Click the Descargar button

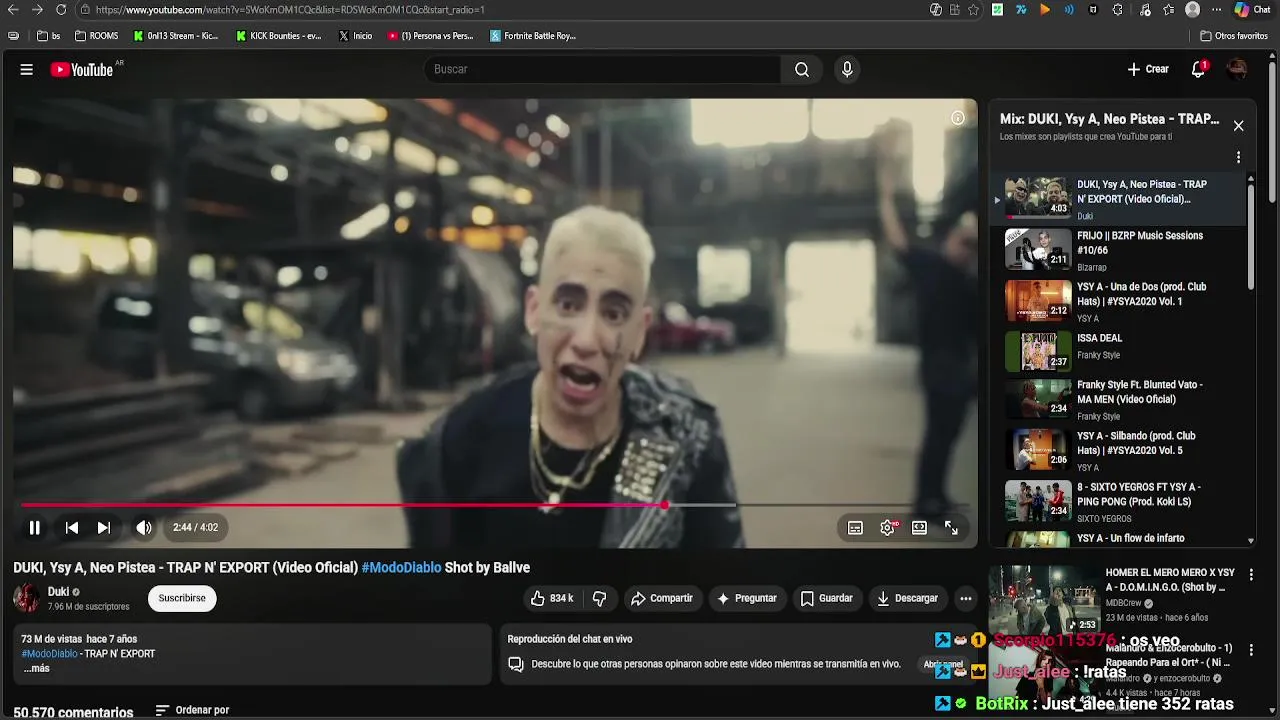point(907,598)
